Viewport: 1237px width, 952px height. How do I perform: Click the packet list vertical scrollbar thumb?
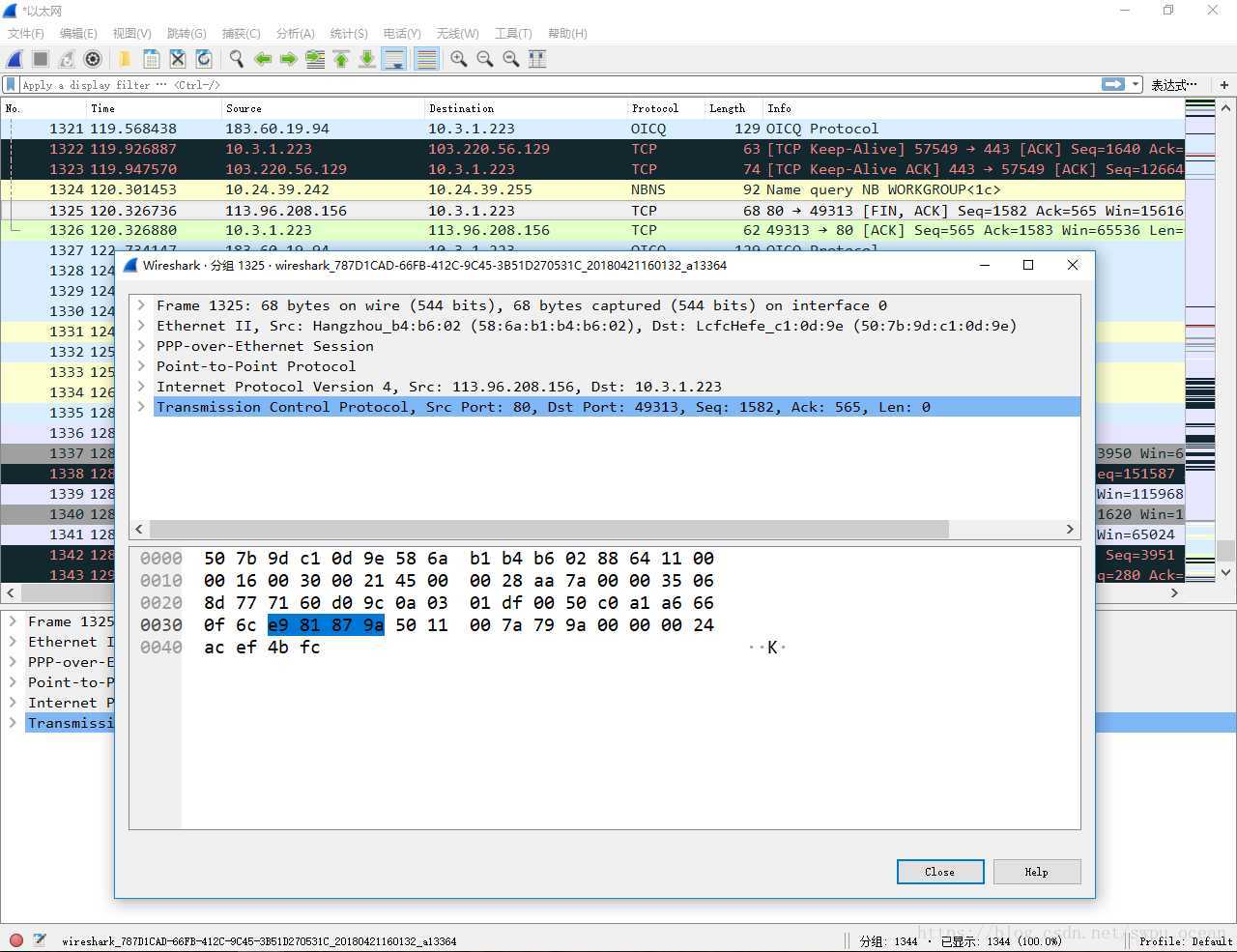1226,550
